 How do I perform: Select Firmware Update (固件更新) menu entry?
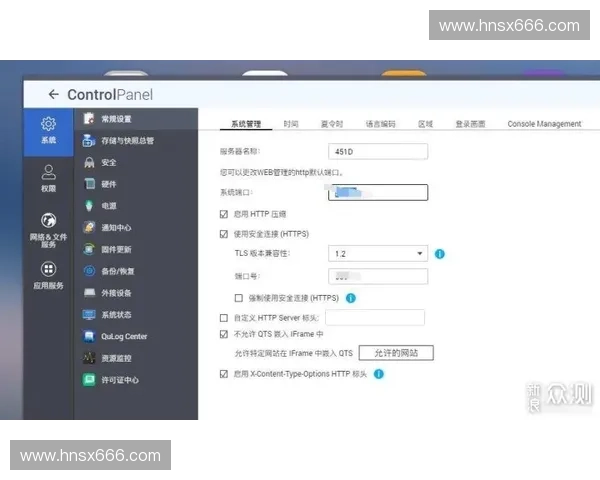click(x=136, y=250)
